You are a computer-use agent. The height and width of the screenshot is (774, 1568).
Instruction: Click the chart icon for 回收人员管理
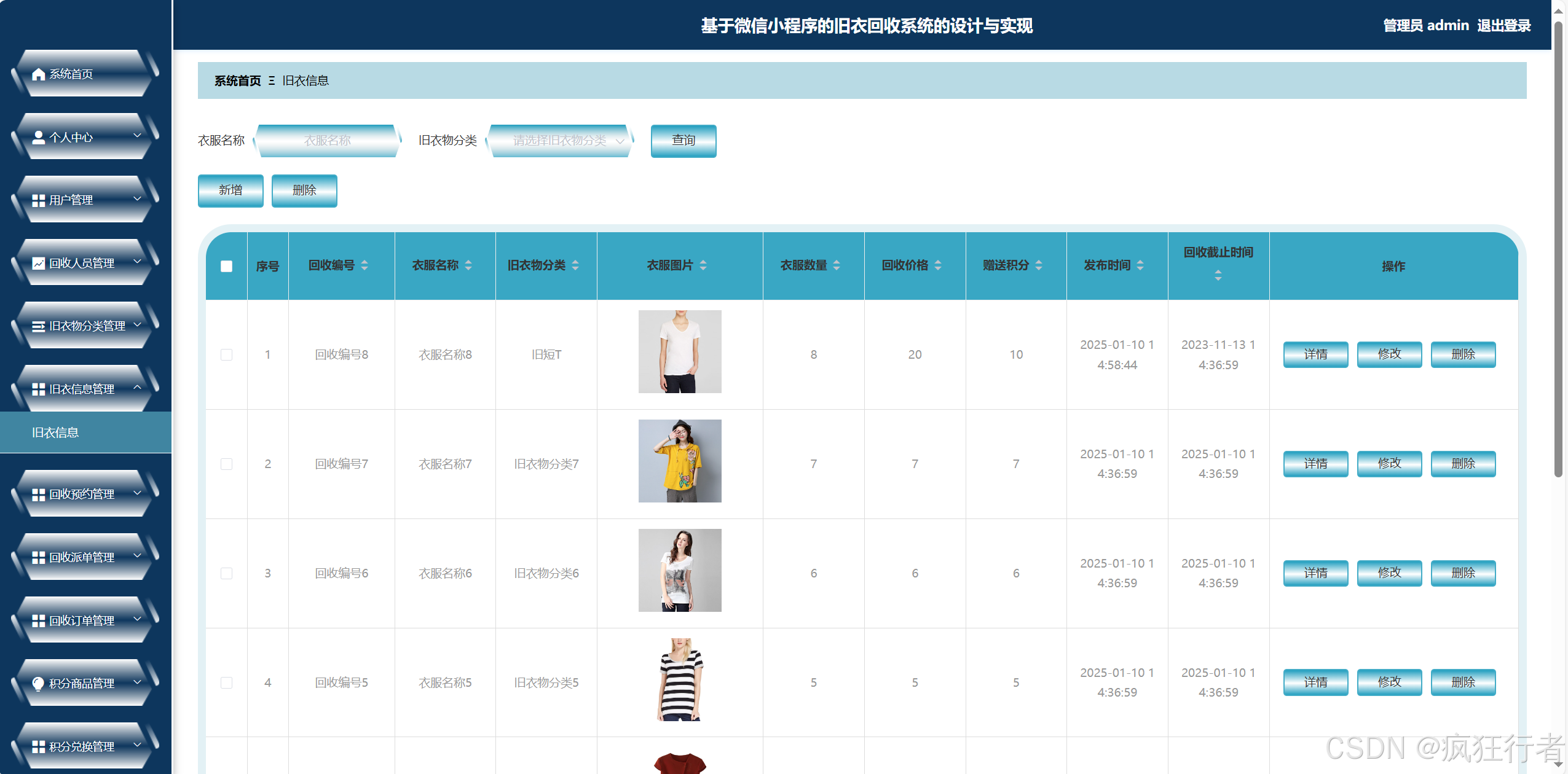pos(39,264)
